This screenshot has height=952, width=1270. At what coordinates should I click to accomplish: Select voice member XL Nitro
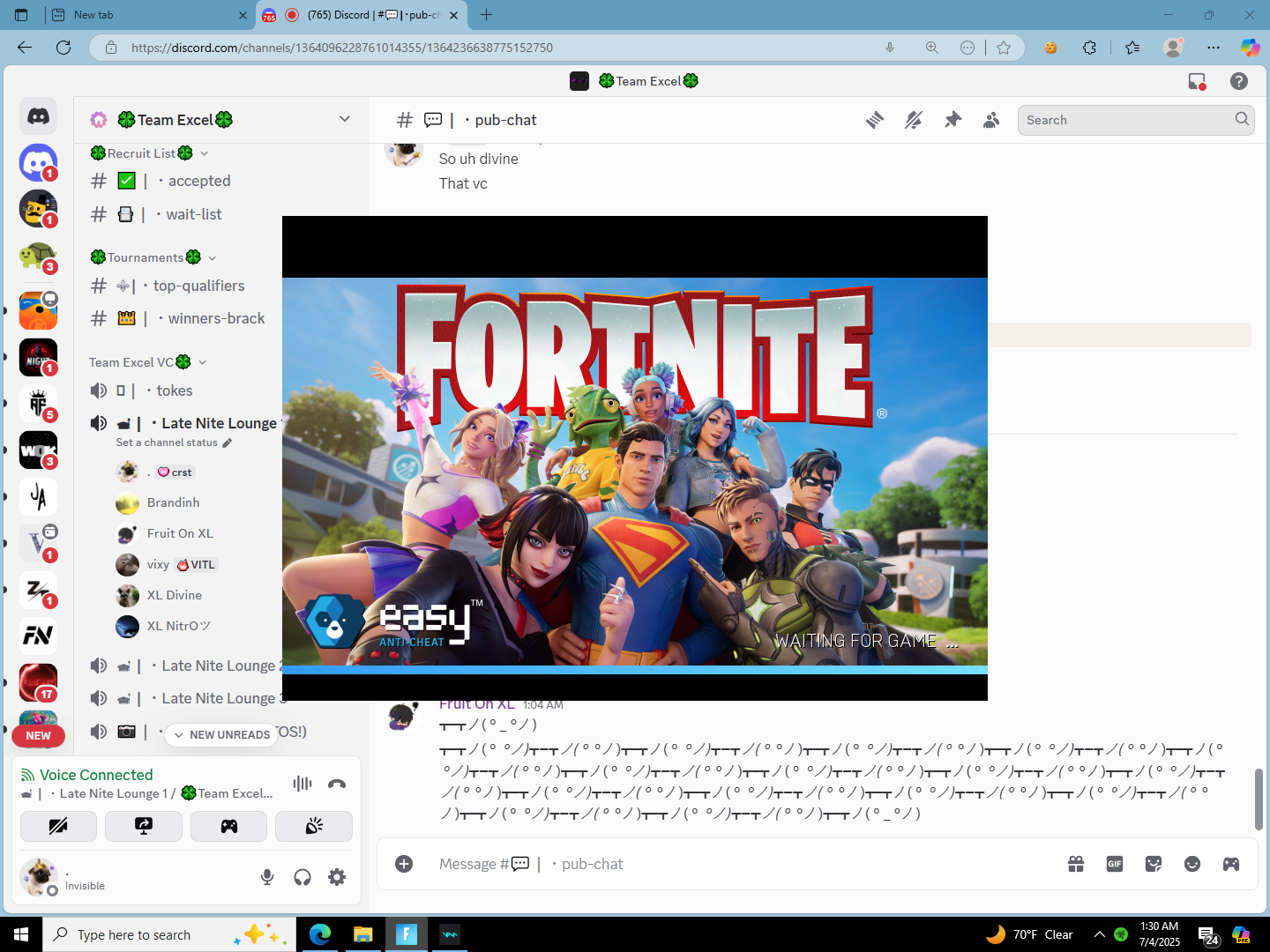click(178, 626)
